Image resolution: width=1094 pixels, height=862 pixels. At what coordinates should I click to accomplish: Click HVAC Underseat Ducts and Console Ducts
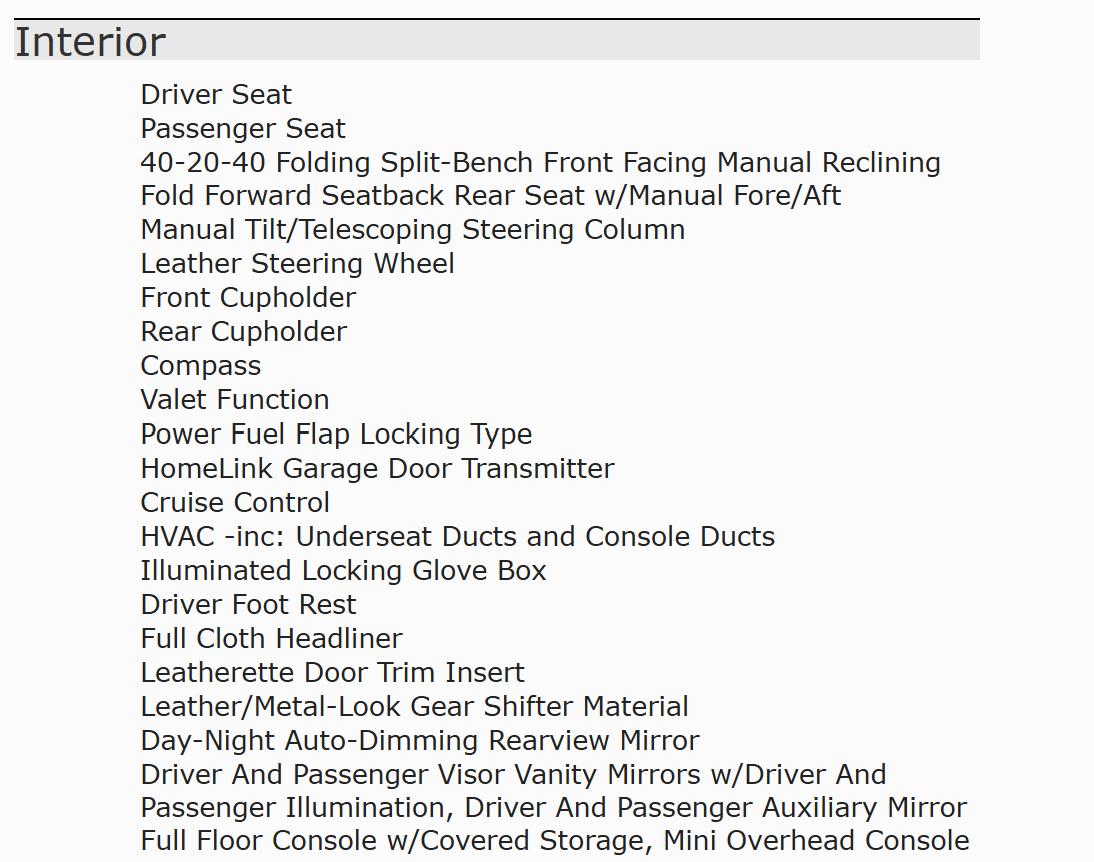pos(458,537)
